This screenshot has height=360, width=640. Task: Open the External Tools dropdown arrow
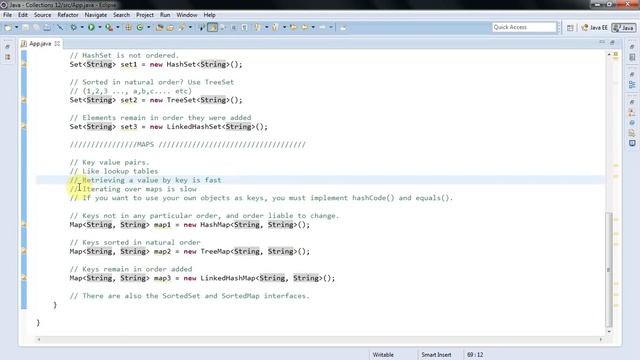(x=118, y=27)
